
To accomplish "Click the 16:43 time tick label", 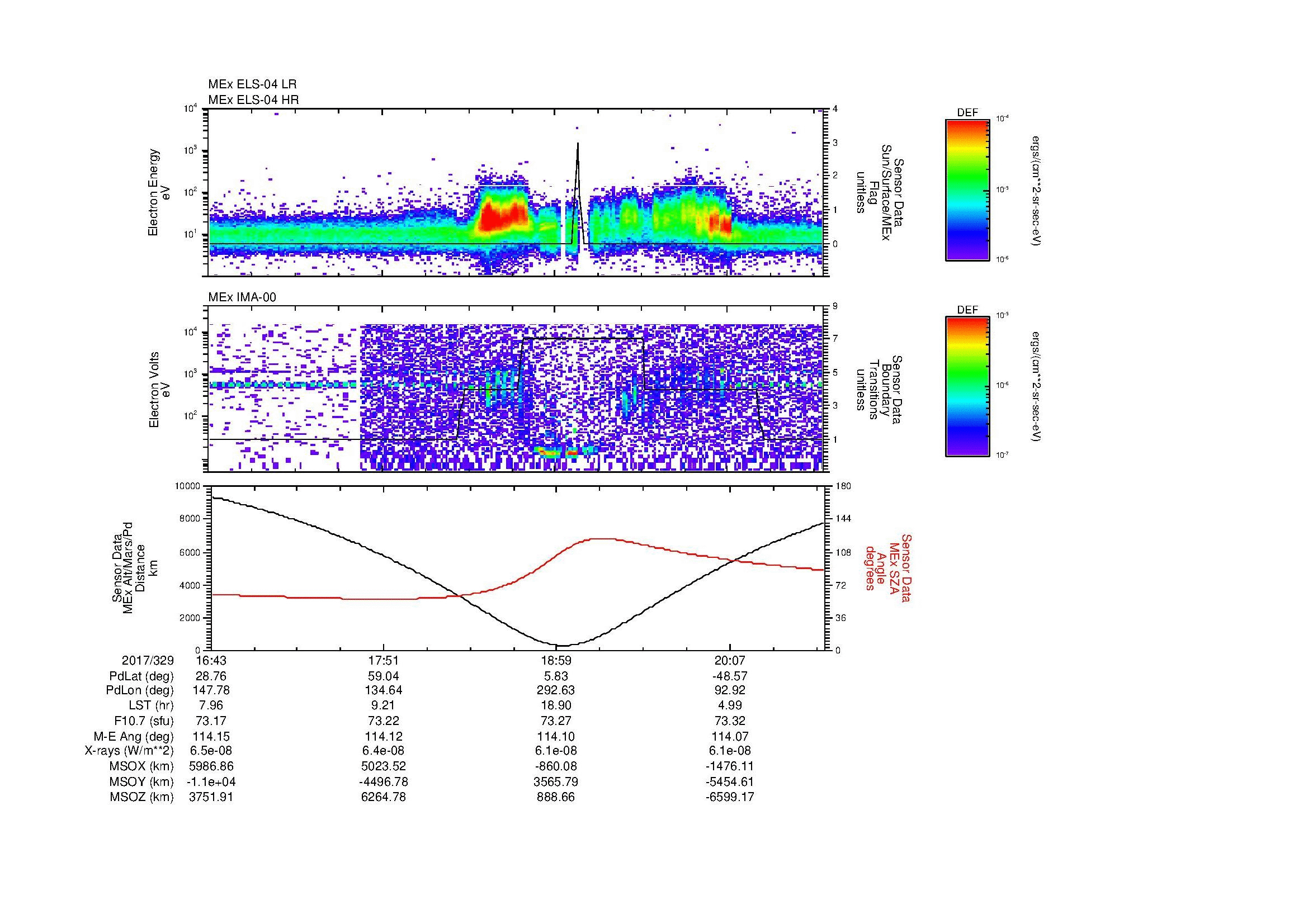I will [x=211, y=660].
